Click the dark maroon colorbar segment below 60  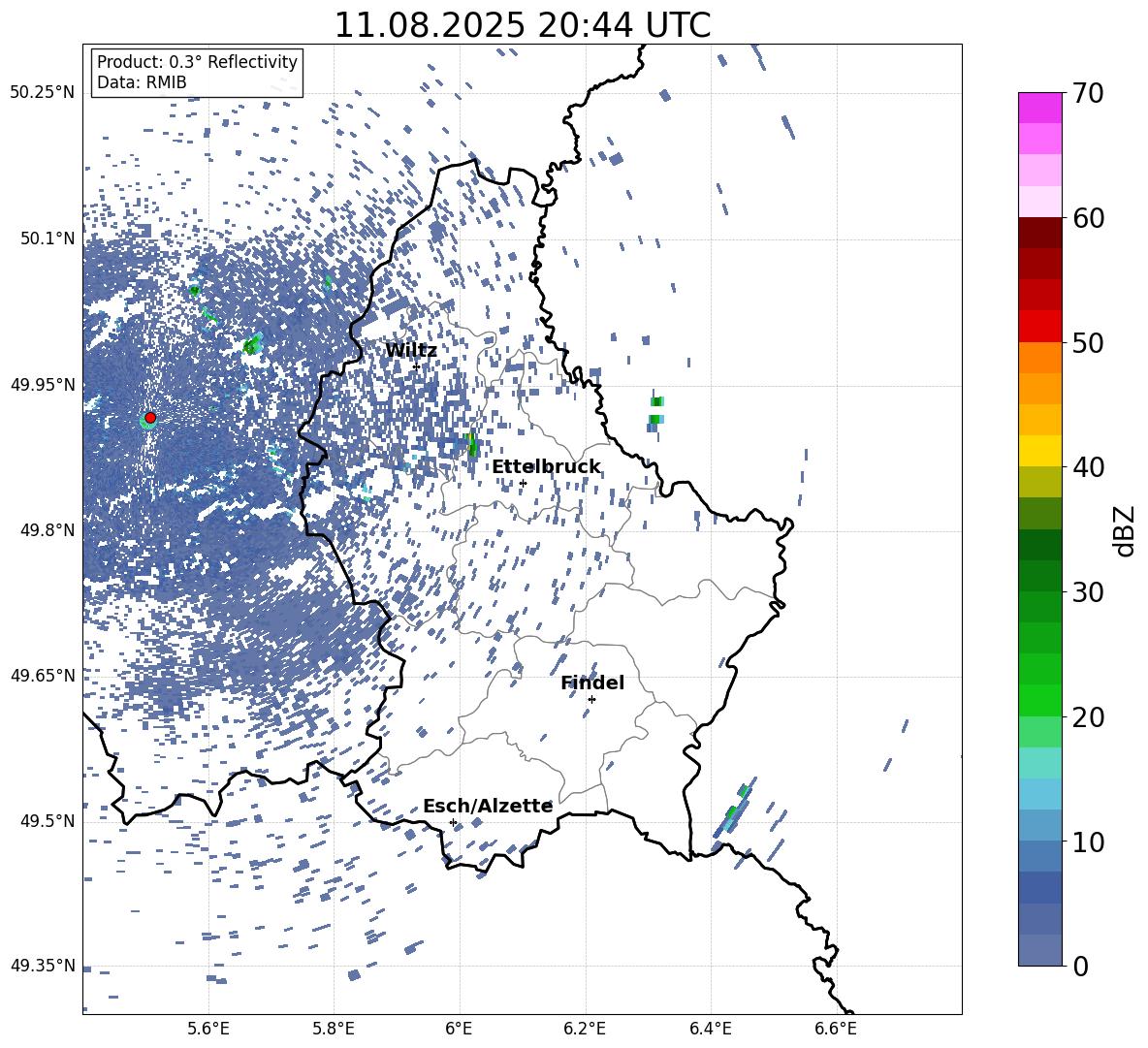[x=1040, y=233]
